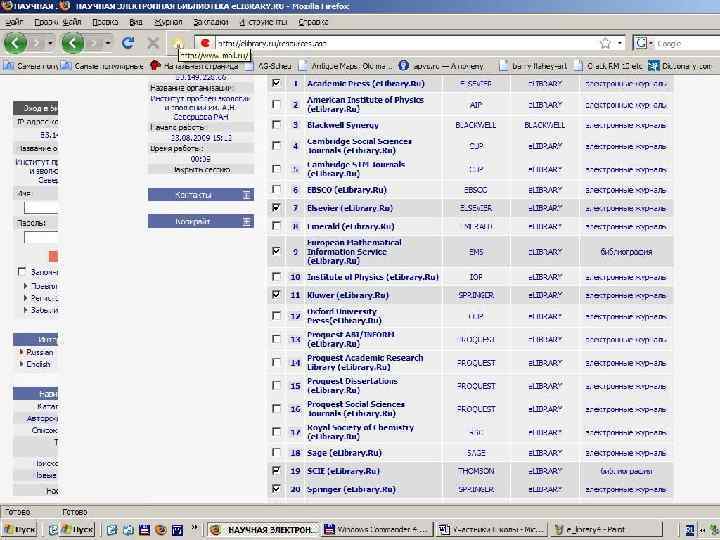Expand hidden system tray icons
720x540 pixels.
pos(701,530)
